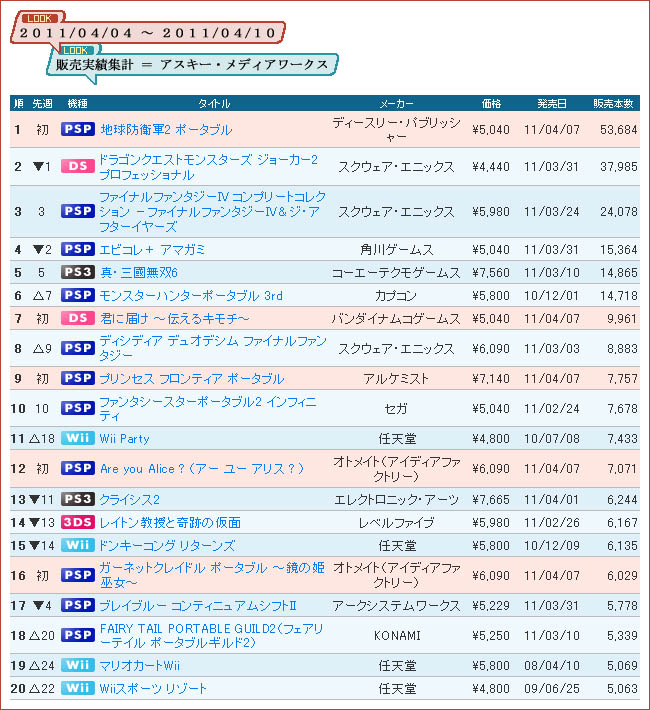The image size is (650, 710).
Task: Open エビコレ+ アマガミ link
Action: [x=153, y=249]
